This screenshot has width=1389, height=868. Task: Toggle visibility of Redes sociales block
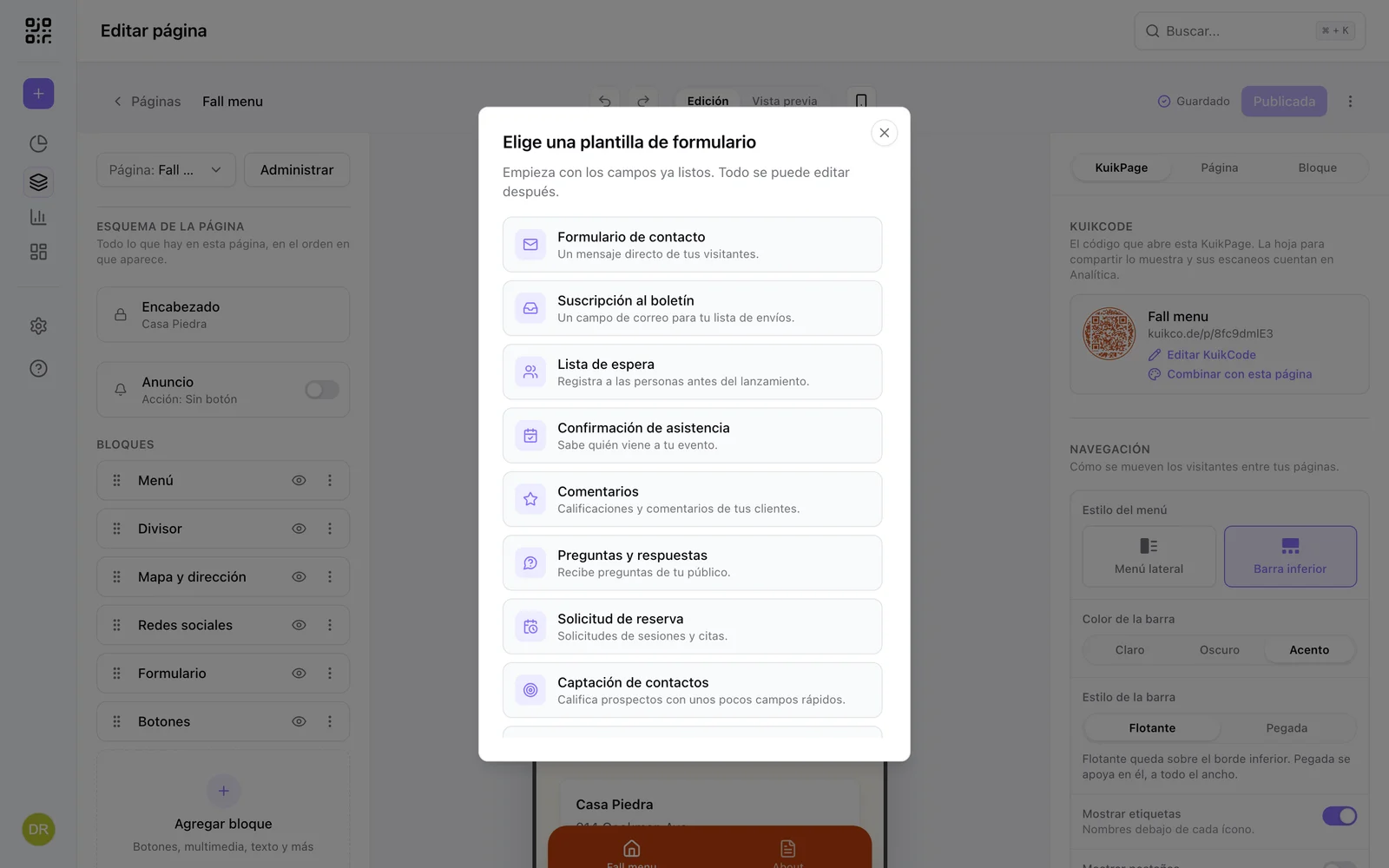299,625
